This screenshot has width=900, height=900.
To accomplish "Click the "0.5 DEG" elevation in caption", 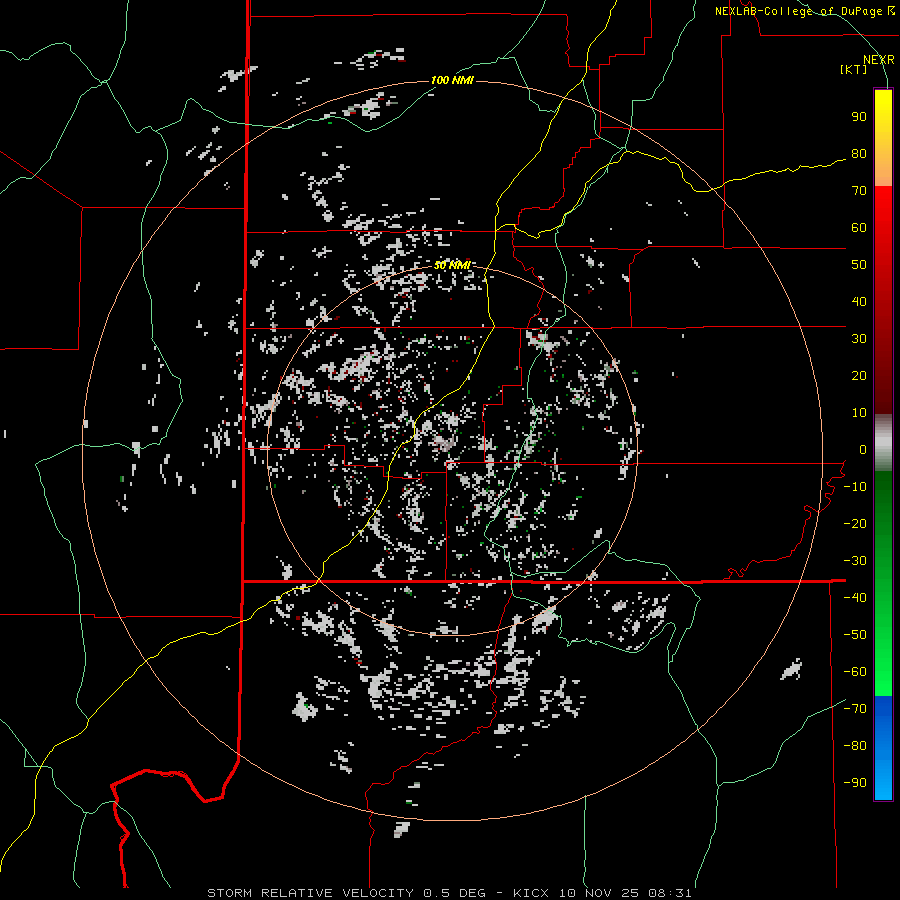I will click(x=455, y=893).
